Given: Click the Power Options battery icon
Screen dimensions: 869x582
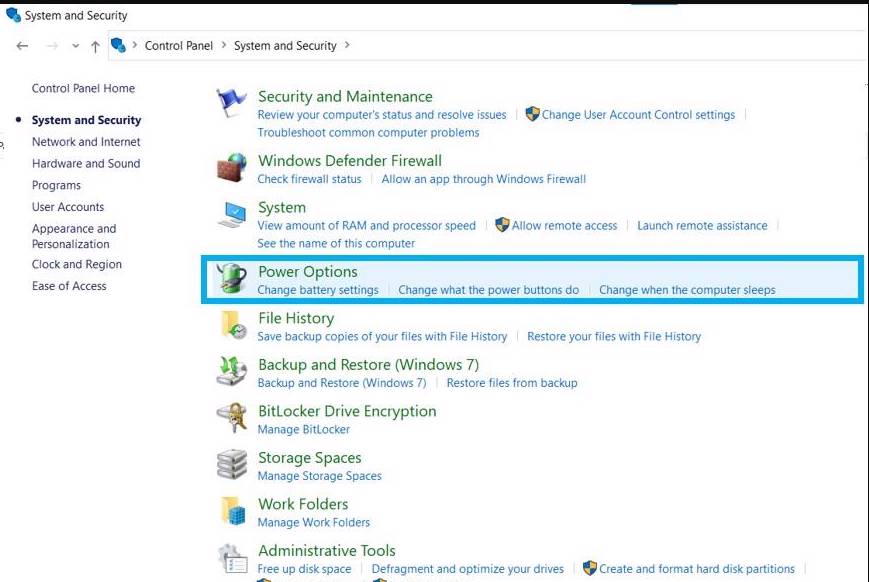Looking at the screenshot, I should [x=232, y=279].
